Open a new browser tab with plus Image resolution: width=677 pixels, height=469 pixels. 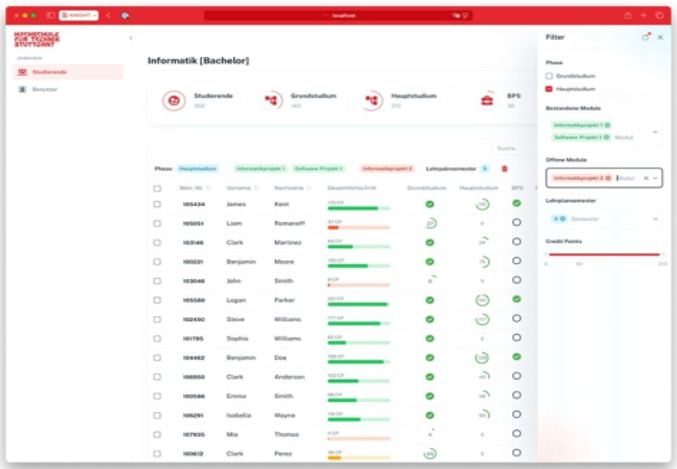coord(643,16)
